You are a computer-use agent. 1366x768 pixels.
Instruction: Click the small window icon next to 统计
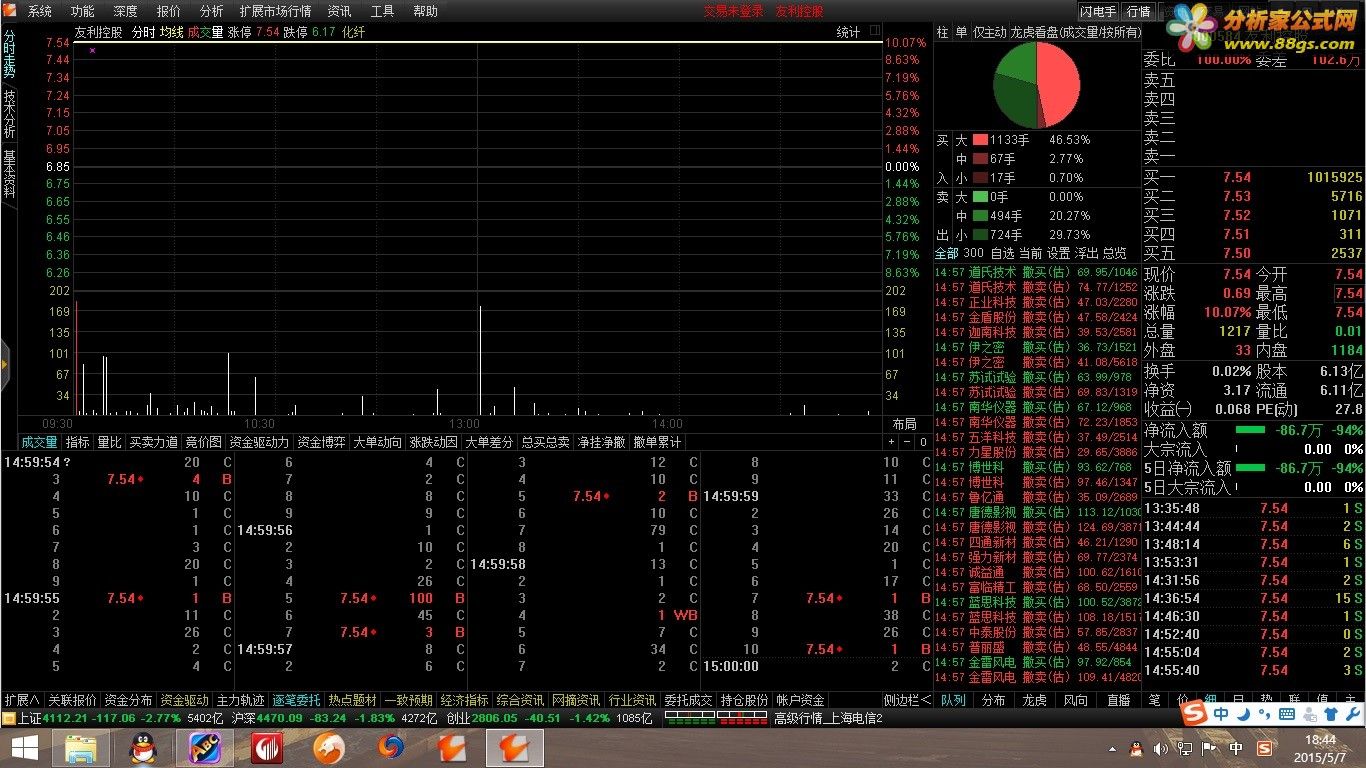[x=874, y=32]
